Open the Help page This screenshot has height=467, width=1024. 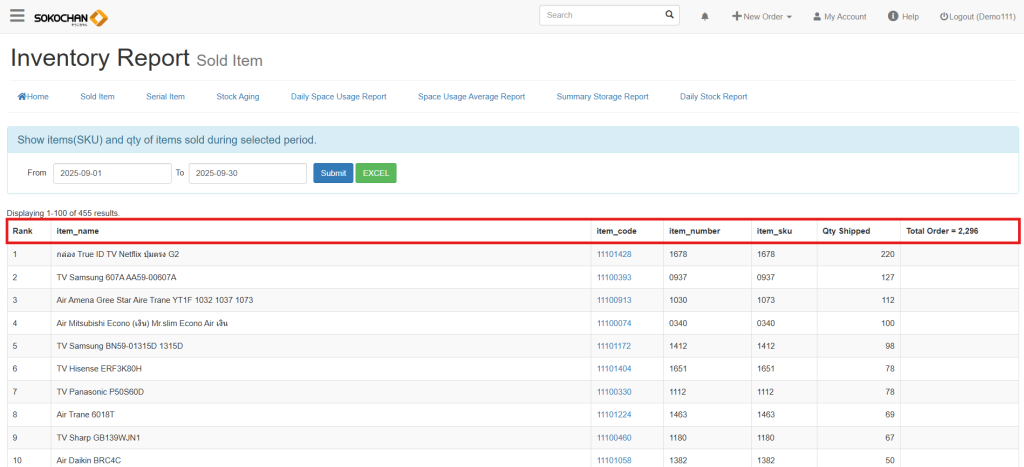[903, 17]
